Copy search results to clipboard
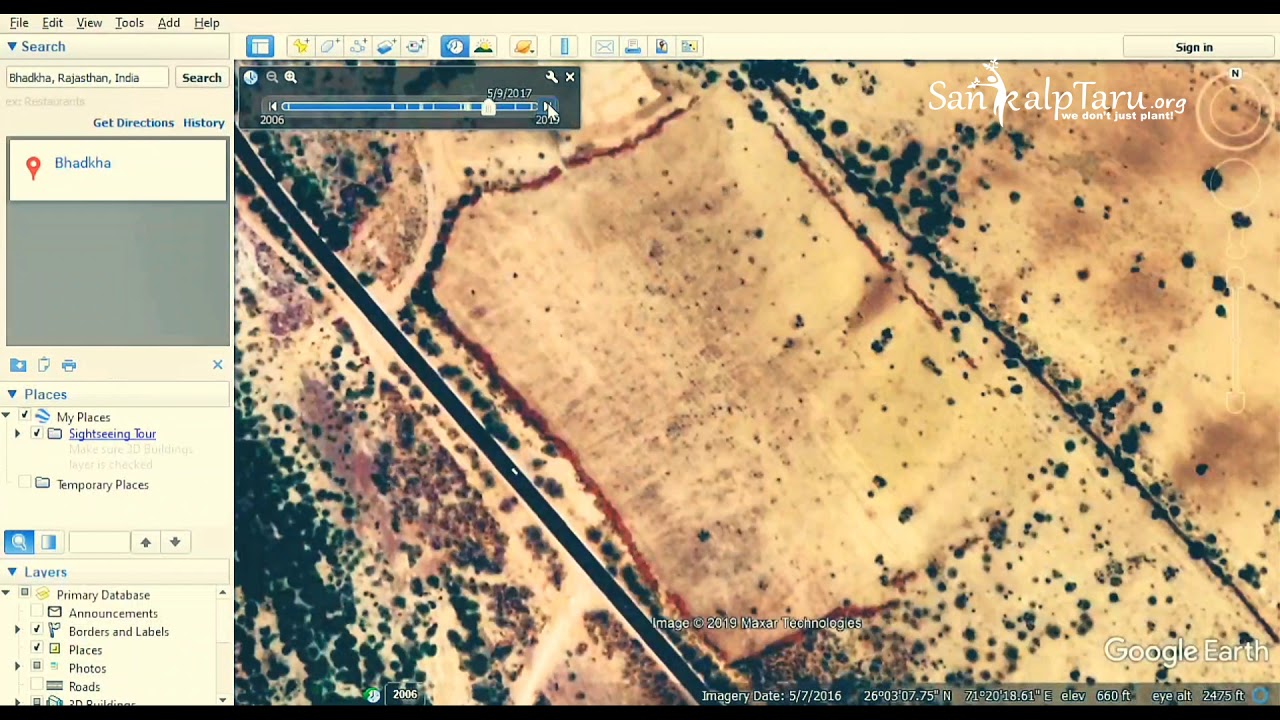The image size is (1280, 720). click(x=43, y=365)
